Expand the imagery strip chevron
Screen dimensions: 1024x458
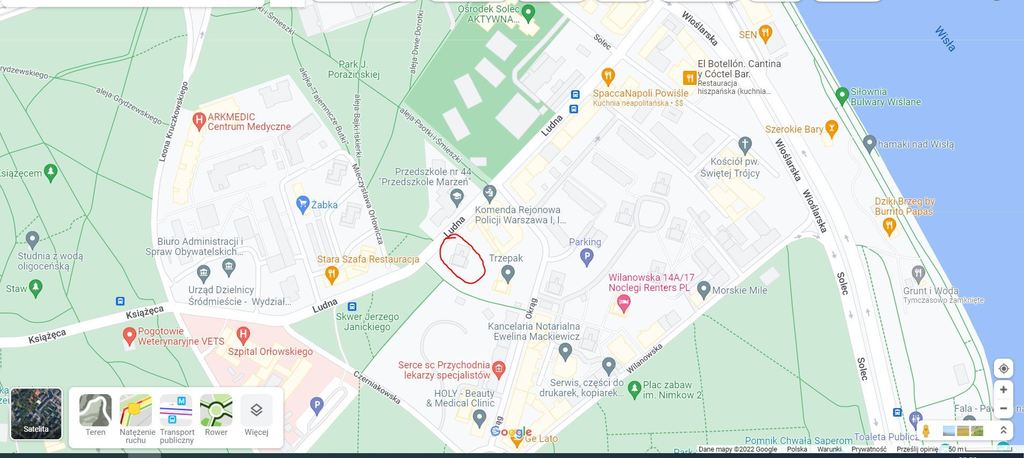1003,431
